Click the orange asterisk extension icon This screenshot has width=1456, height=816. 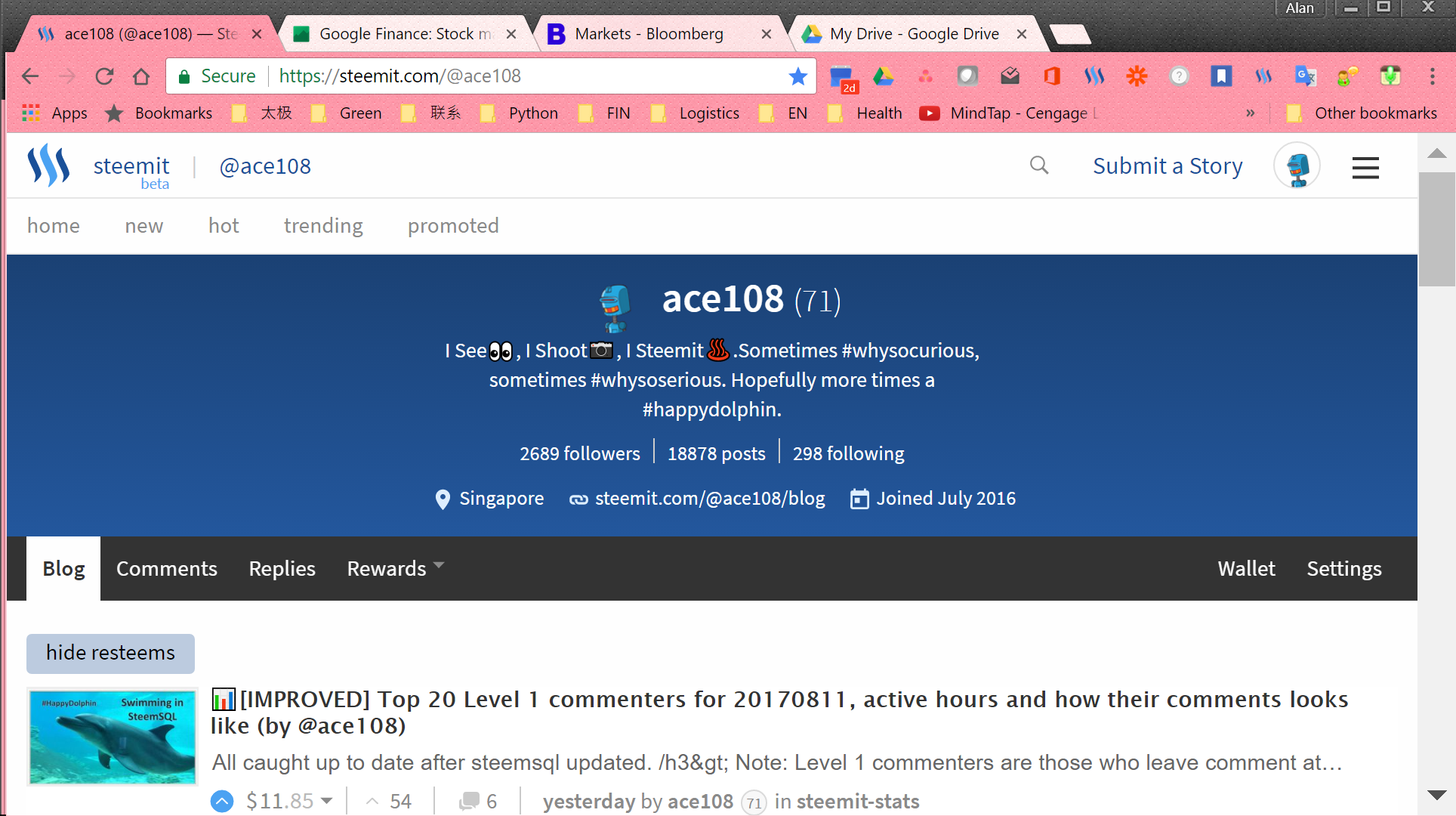[x=1137, y=76]
